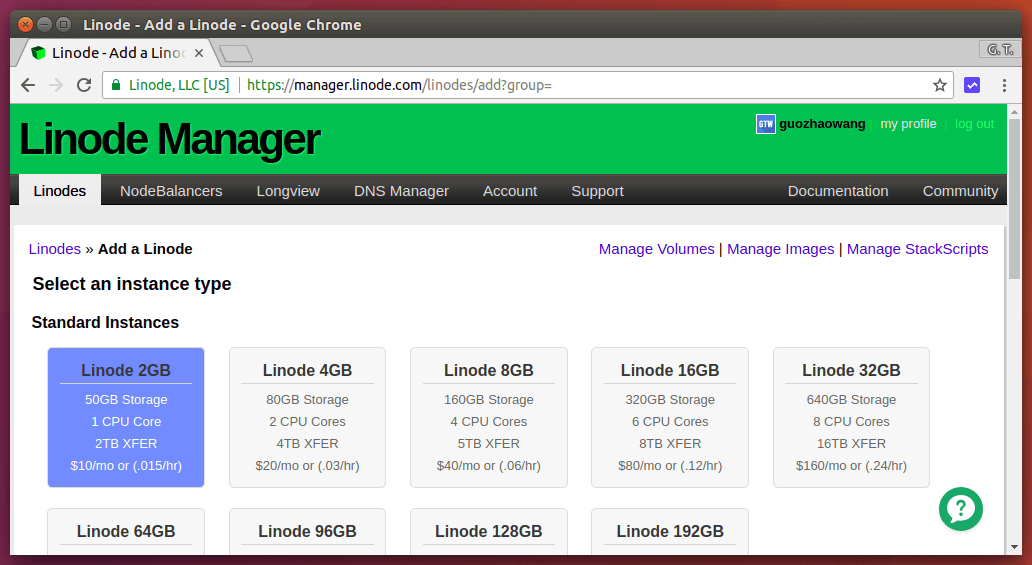Click the green padlock security icon

(x=116, y=85)
